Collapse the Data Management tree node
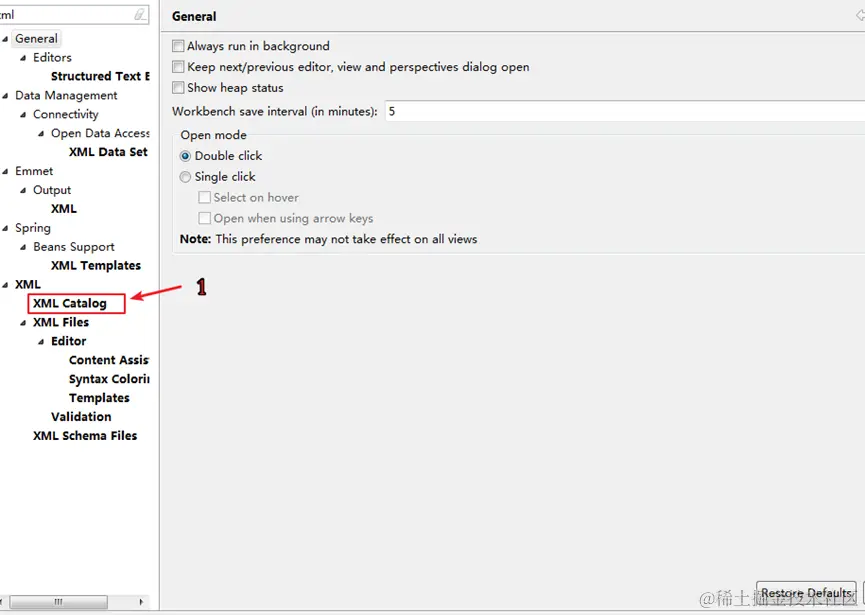The width and height of the screenshot is (865, 615). point(5,96)
